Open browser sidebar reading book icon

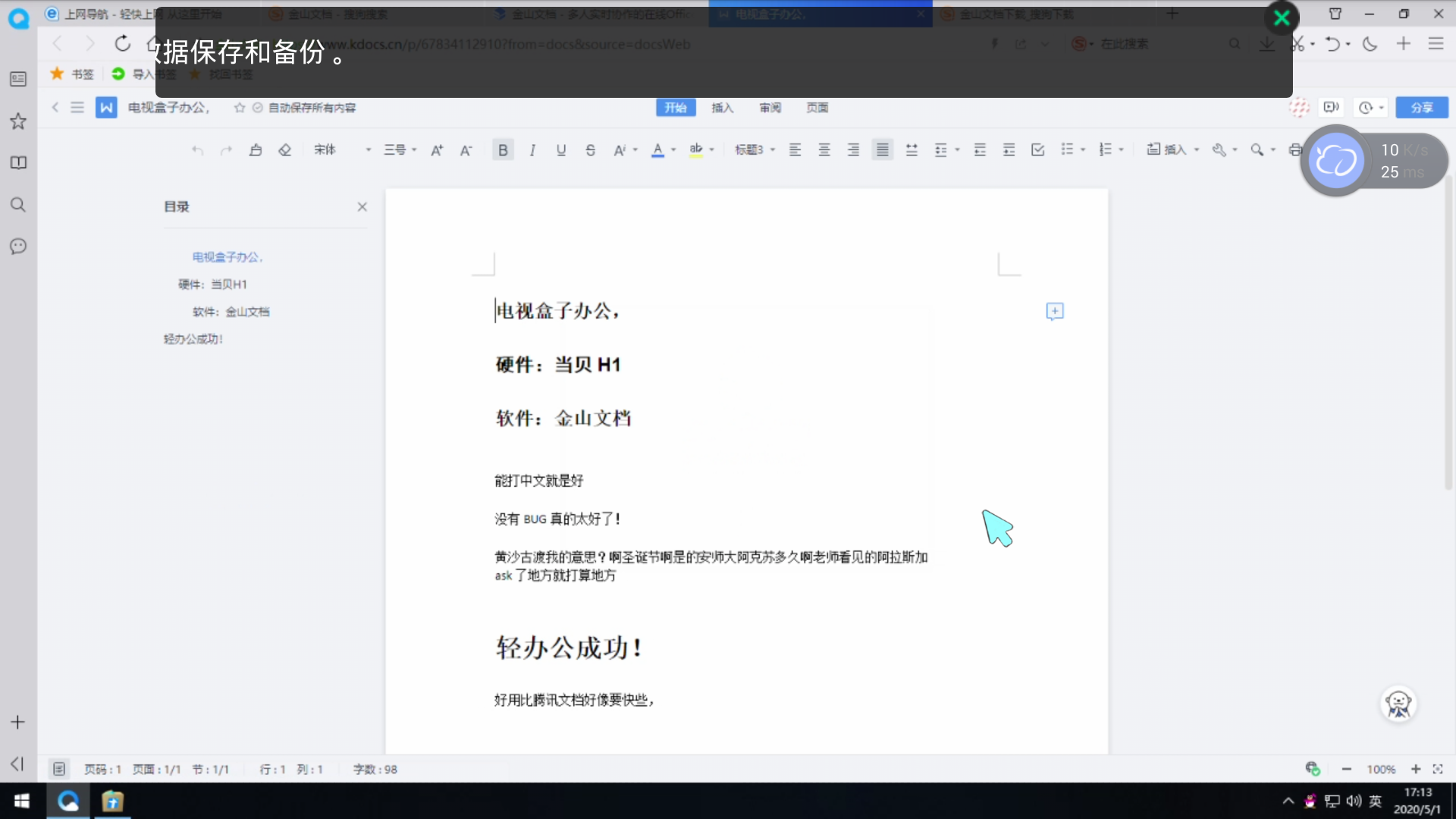[18, 163]
